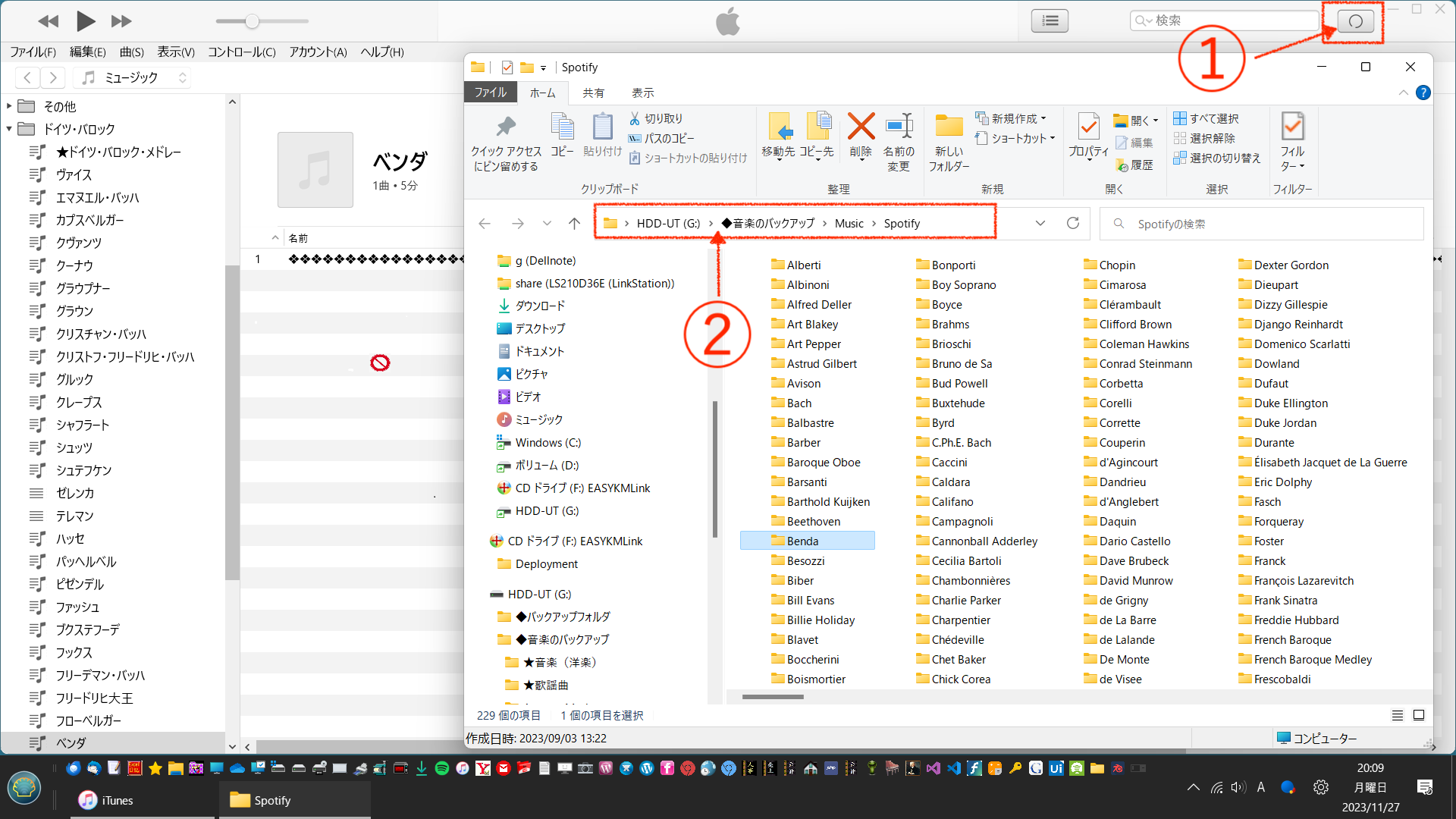Image resolution: width=1456 pixels, height=819 pixels.
Task: Open the 表示 ribbon tab
Action: 642,93
